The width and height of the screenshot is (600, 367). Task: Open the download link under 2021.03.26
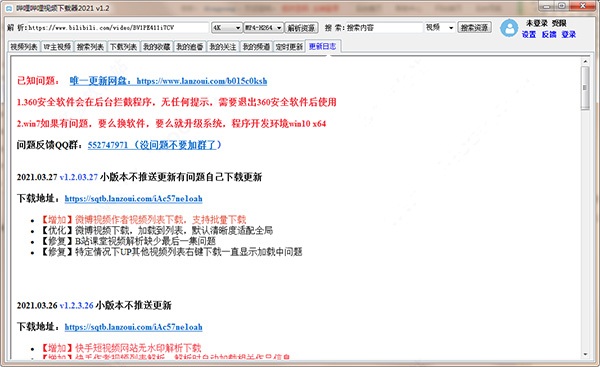click(x=134, y=327)
